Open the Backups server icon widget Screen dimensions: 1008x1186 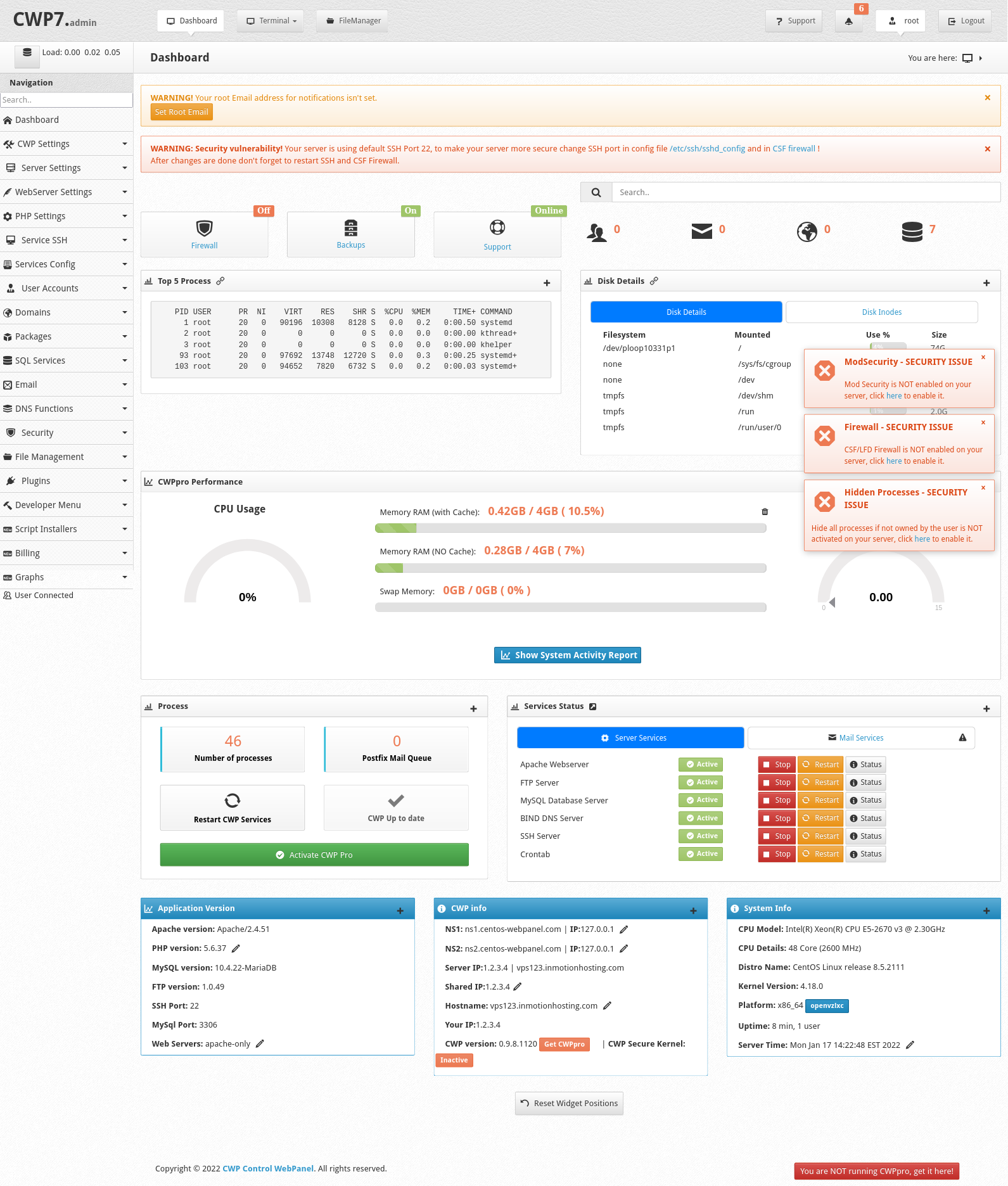(351, 227)
